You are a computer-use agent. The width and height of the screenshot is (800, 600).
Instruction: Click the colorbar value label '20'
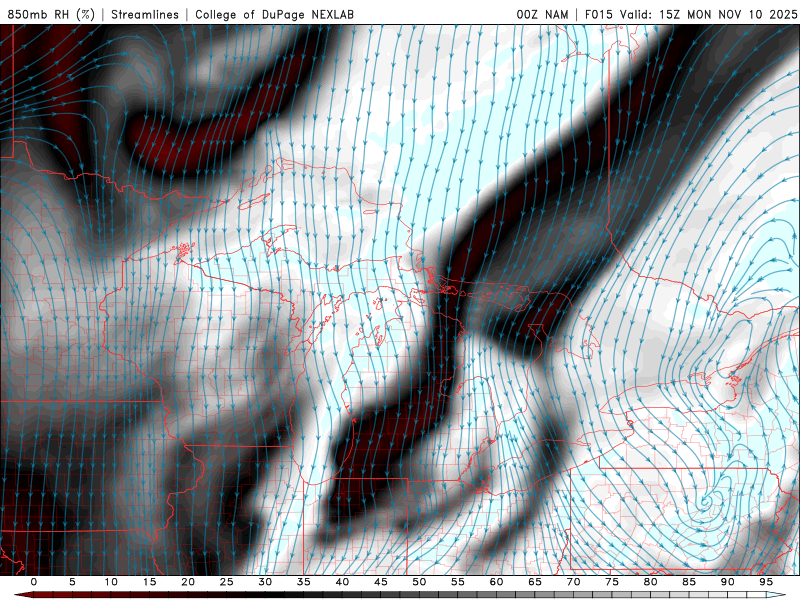[x=188, y=582]
